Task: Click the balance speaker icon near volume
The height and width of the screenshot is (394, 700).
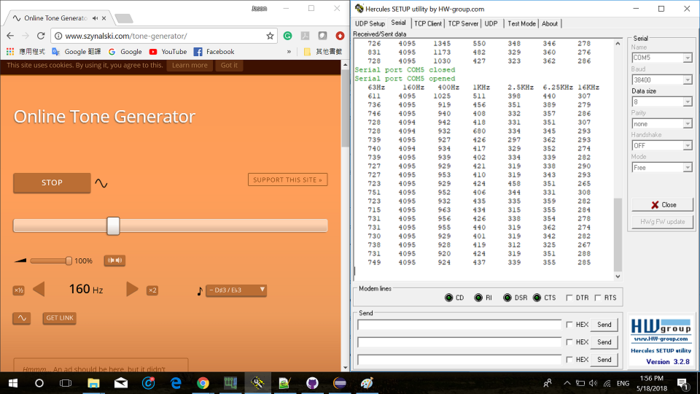Action: point(114,260)
